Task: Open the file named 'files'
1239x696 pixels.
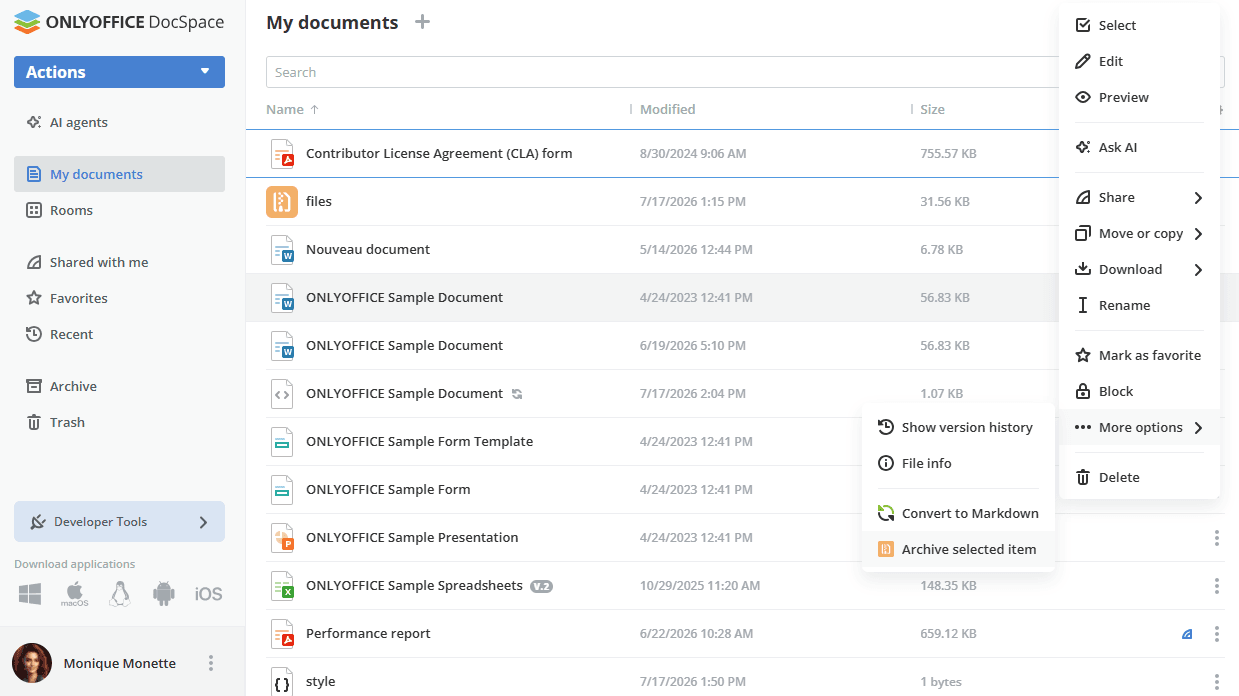Action: pyautogui.click(x=319, y=202)
